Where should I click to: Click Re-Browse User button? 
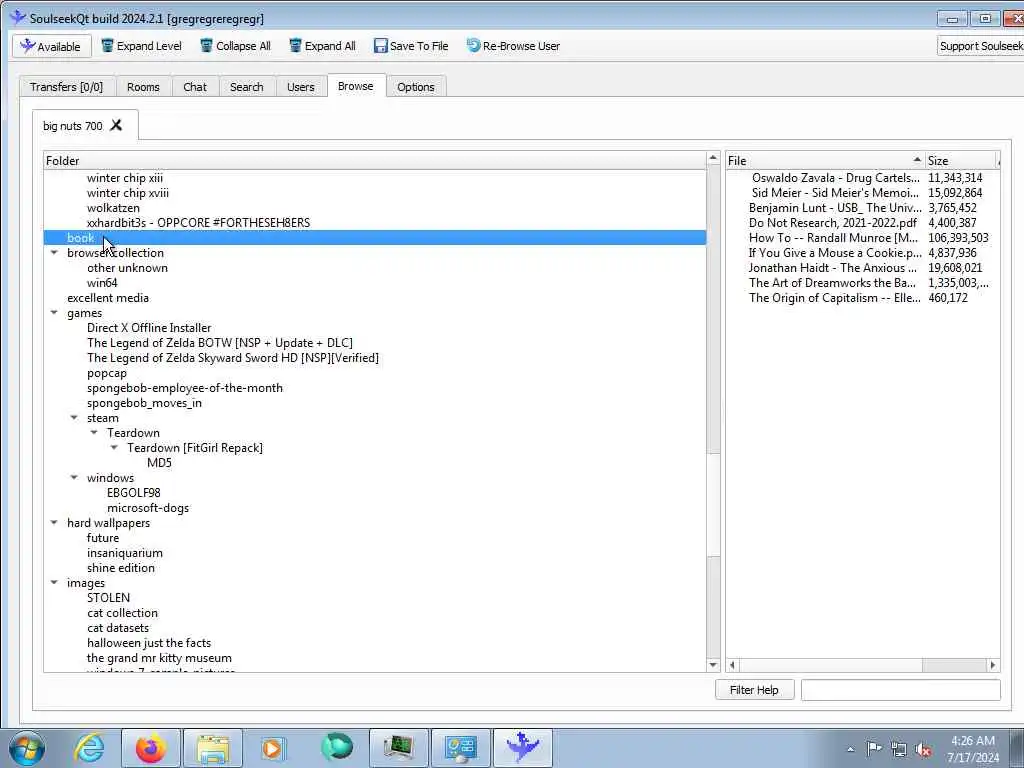tap(513, 46)
